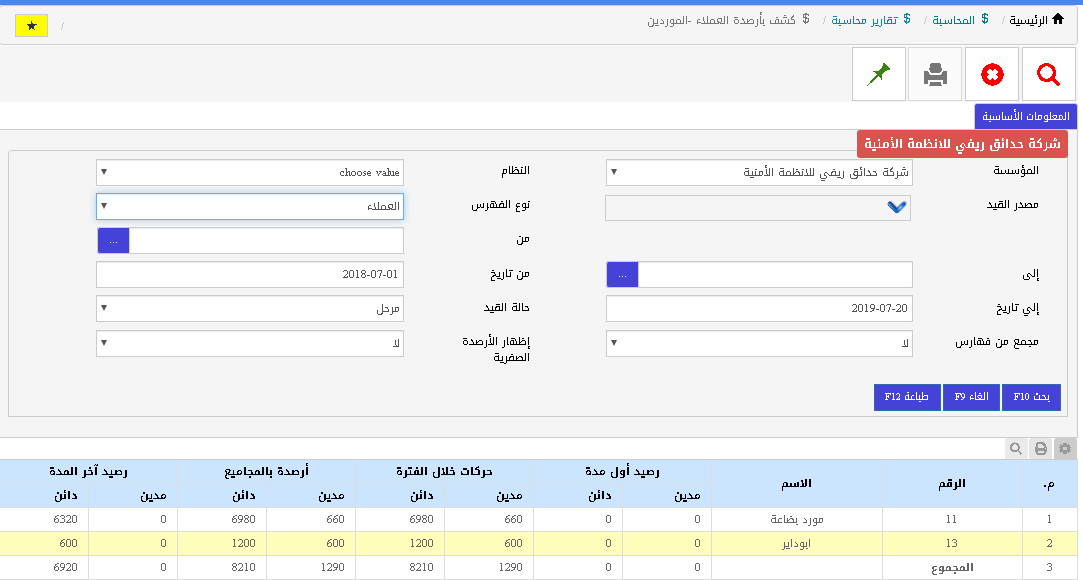Click the small grid search icon

tap(1016, 449)
